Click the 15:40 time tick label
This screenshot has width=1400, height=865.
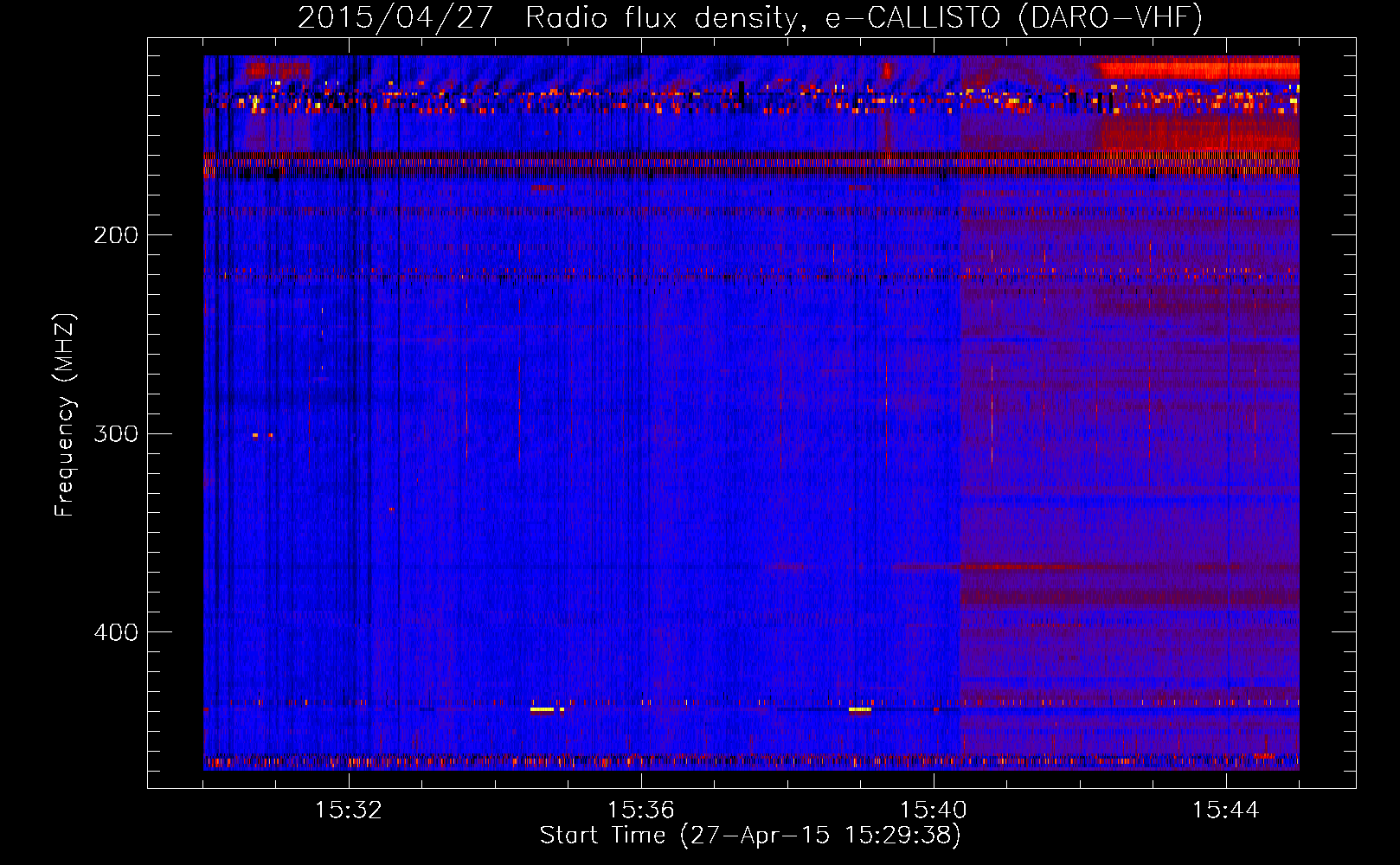pyautogui.click(x=934, y=811)
